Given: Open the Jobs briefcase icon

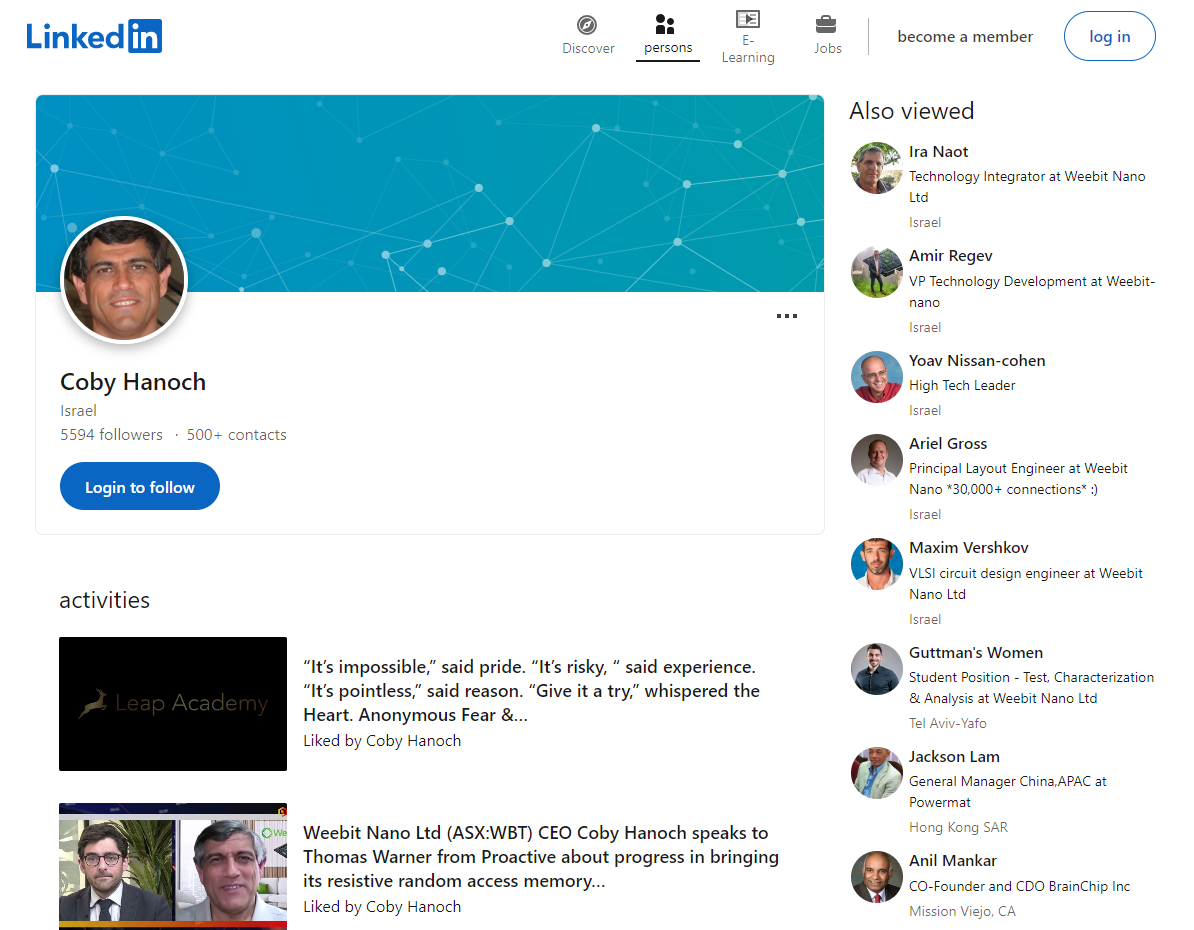Looking at the screenshot, I should click(826, 24).
